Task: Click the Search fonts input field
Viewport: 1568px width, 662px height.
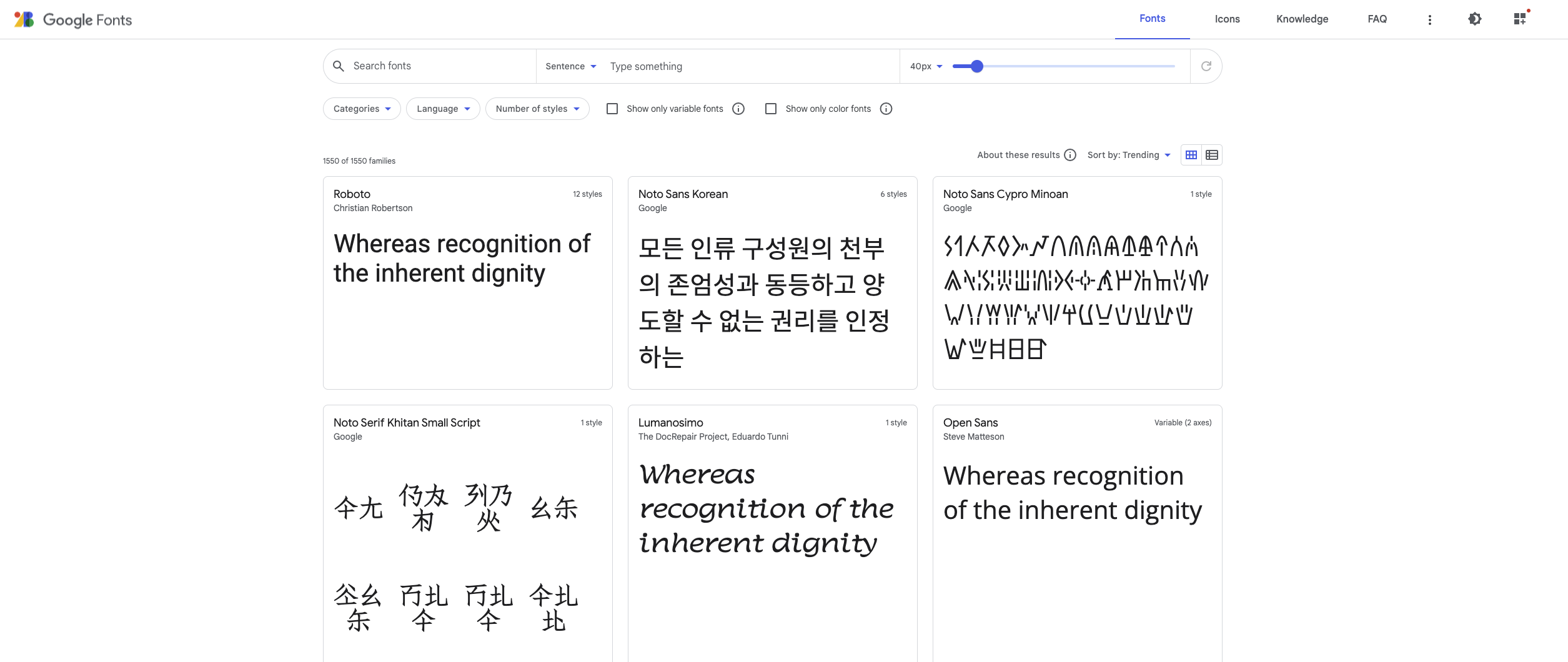Action: point(440,66)
